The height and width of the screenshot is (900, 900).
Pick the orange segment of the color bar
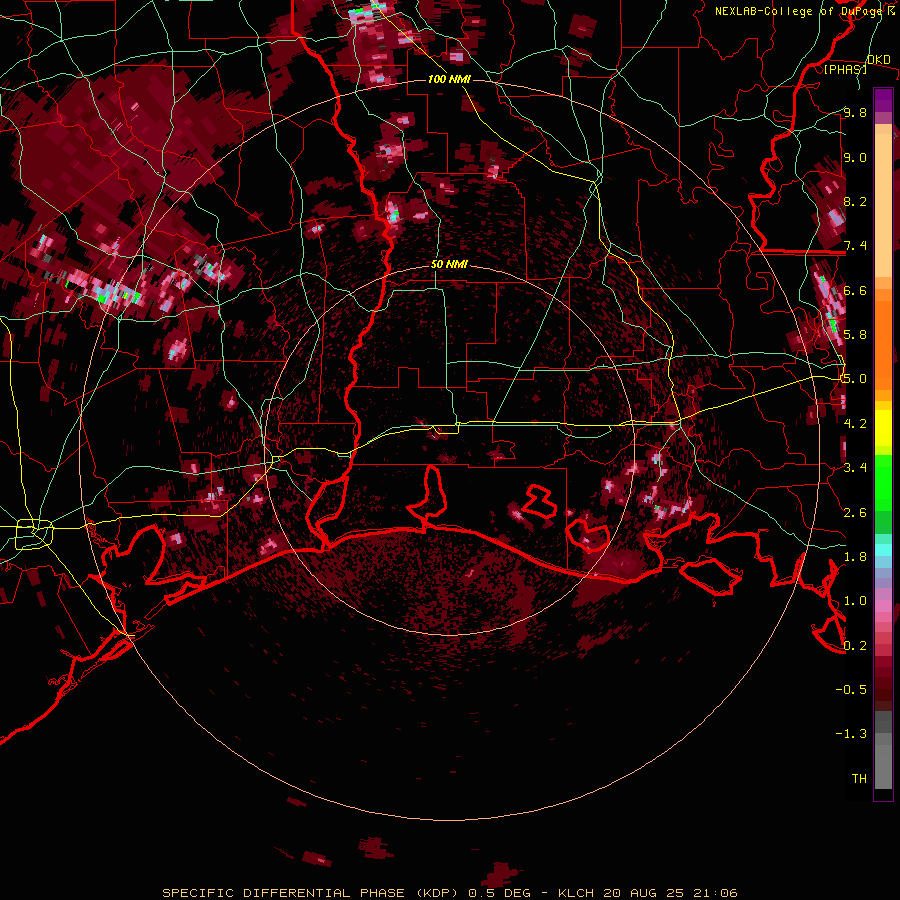pyautogui.click(x=883, y=340)
